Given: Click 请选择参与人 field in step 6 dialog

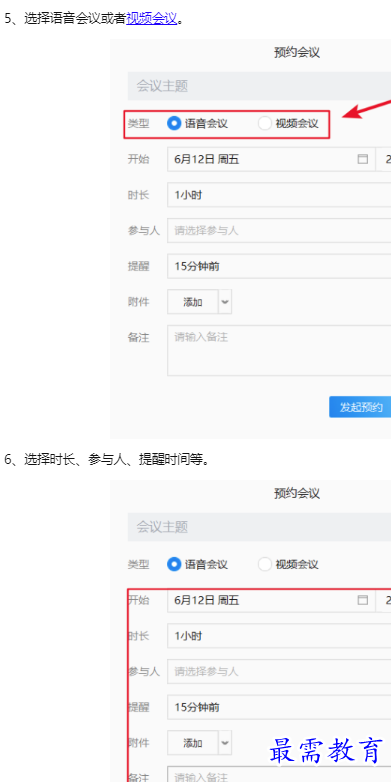Looking at the screenshot, I should coord(279,672).
